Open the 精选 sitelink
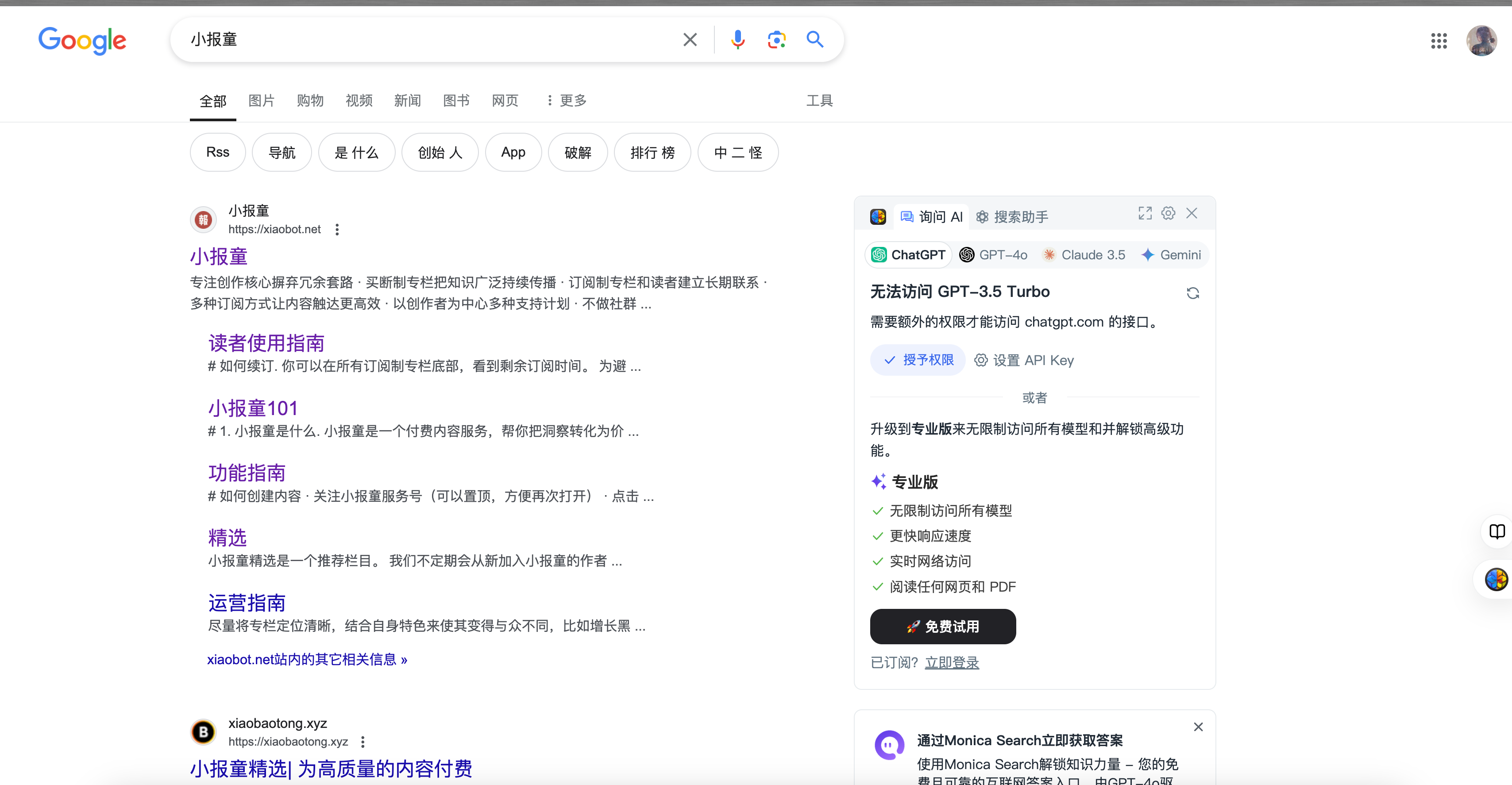The width and height of the screenshot is (1512, 785). [x=228, y=537]
